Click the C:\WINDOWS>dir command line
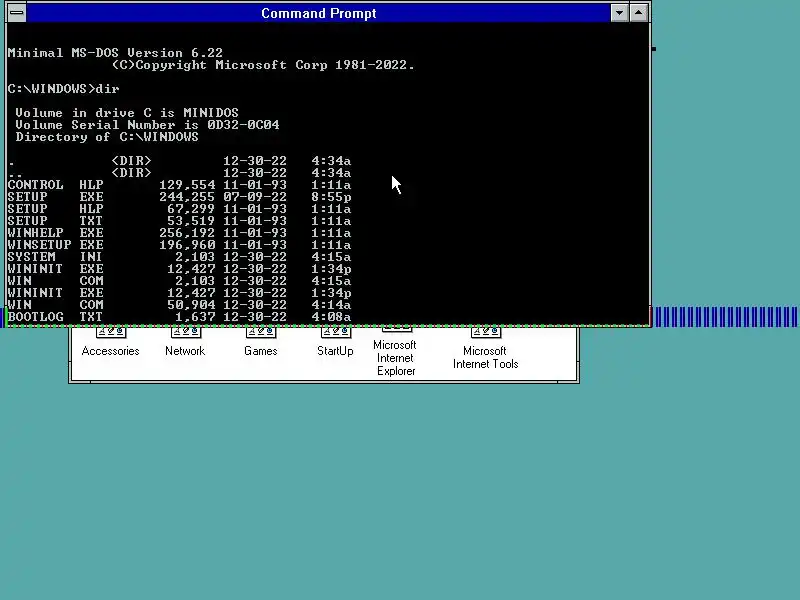This screenshot has height=600, width=800. pos(63,89)
